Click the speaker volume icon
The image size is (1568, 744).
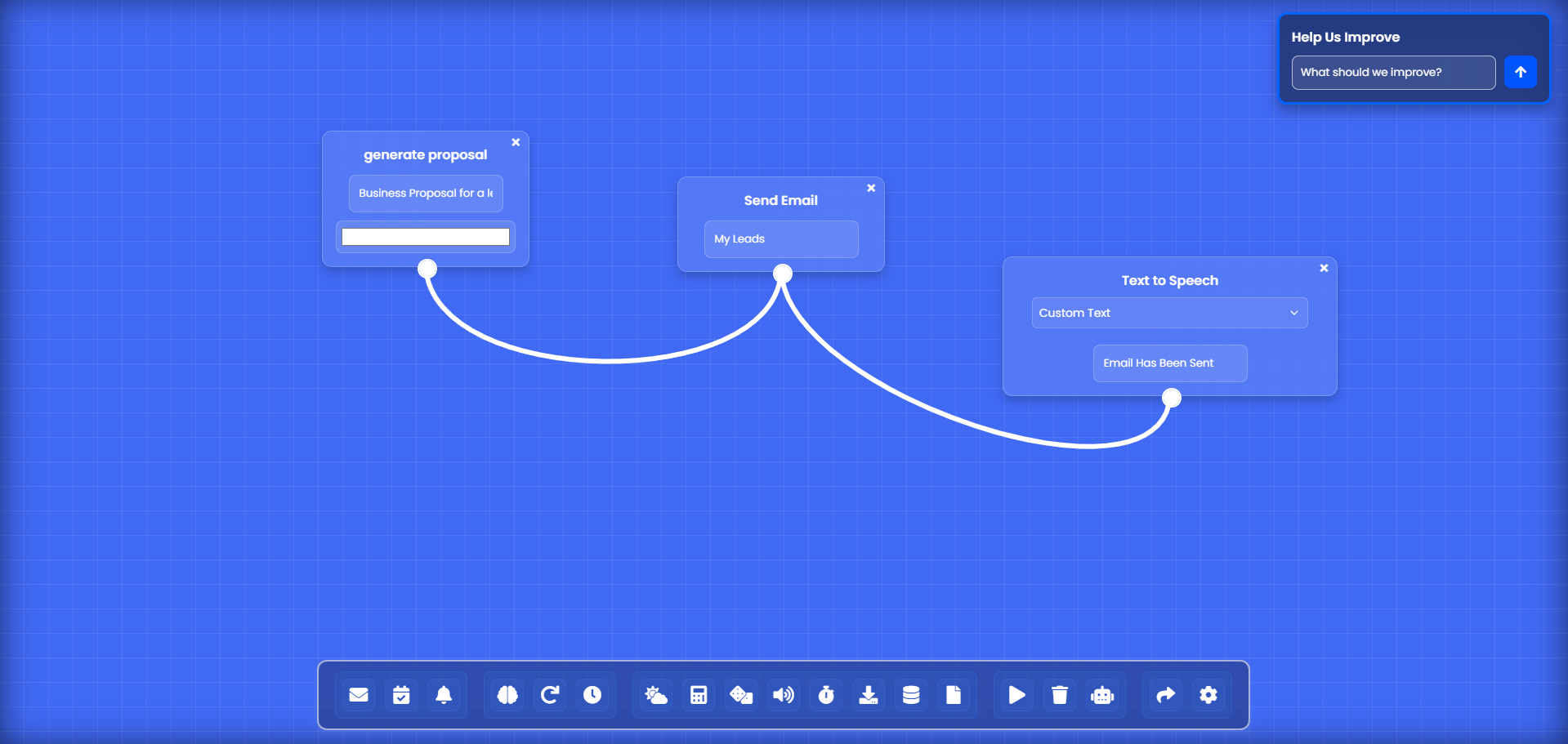(784, 695)
